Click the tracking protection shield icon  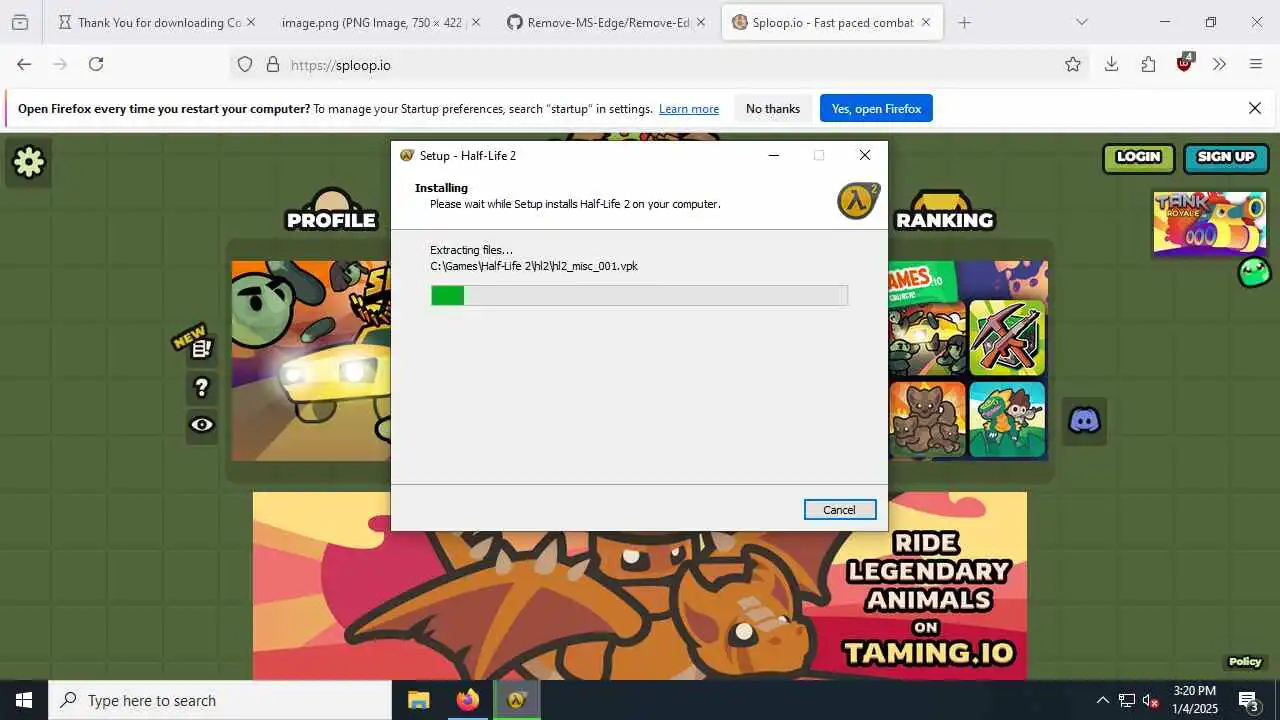[x=245, y=65]
